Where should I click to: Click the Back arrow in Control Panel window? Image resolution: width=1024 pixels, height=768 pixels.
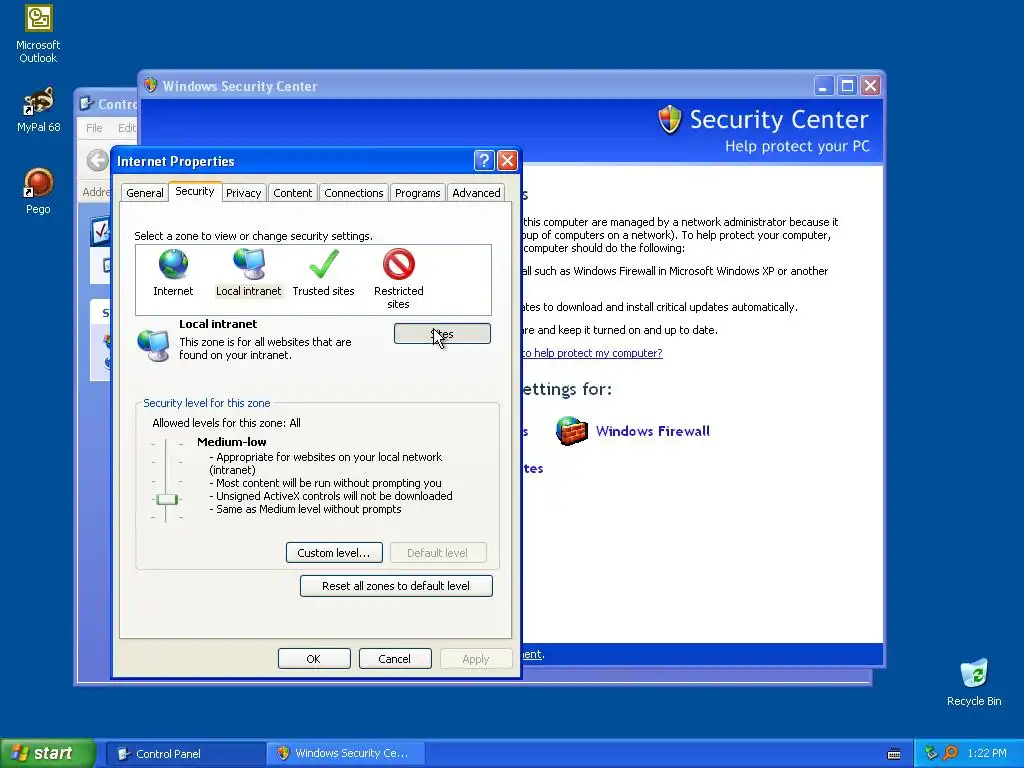[x=98, y=160]
